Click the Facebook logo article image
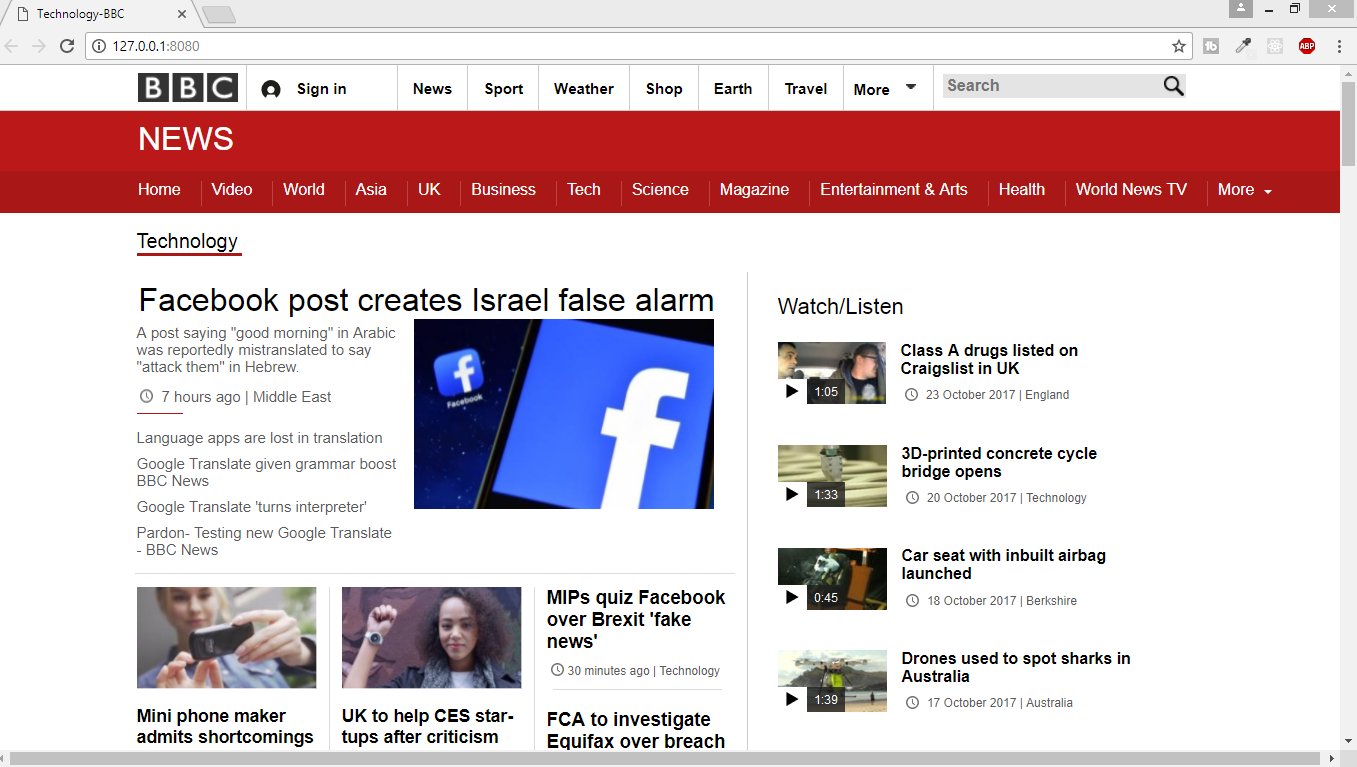This screenshot has width=1357, height=767. (564, 414)
